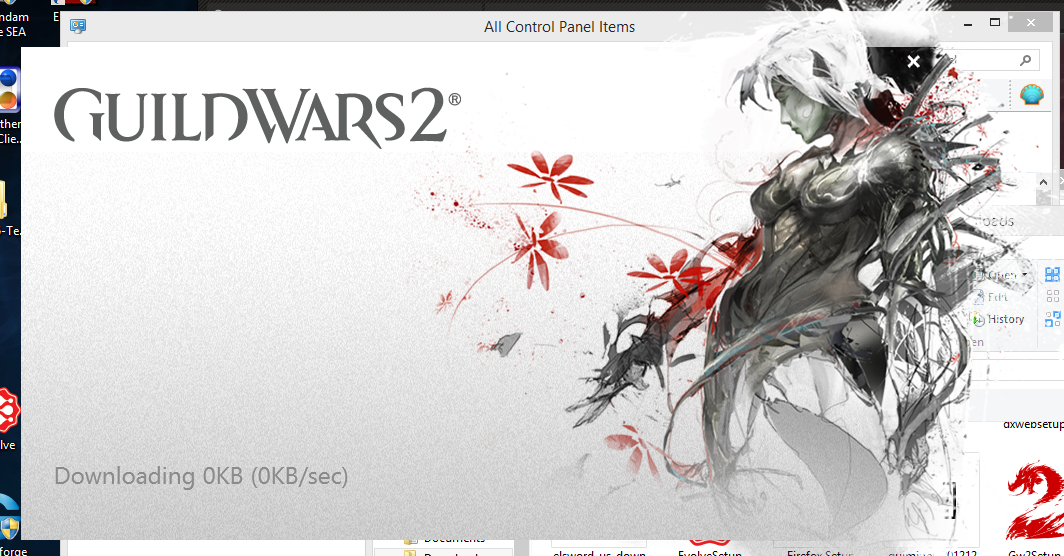Viewport: 1064px width, 556px height.
Task: Select the dxwebsetup file label
Action: click(1033, 424)
